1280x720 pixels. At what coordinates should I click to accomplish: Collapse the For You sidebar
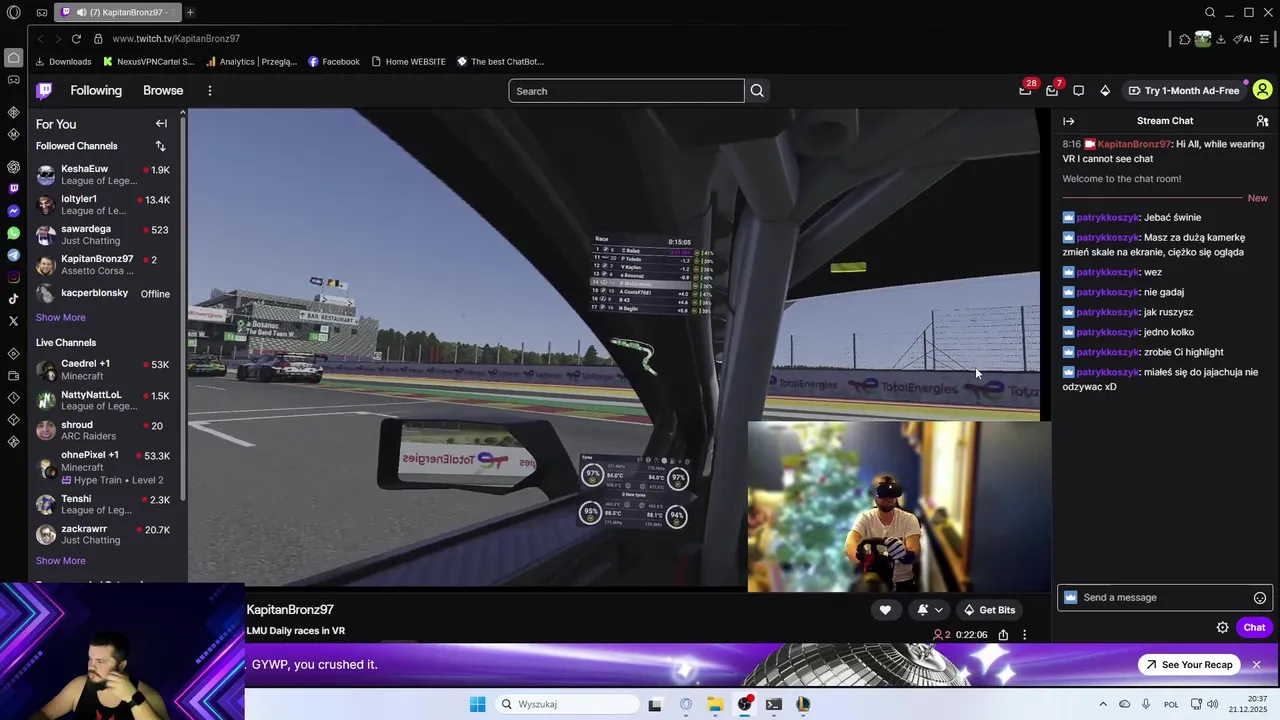[161, 124]
